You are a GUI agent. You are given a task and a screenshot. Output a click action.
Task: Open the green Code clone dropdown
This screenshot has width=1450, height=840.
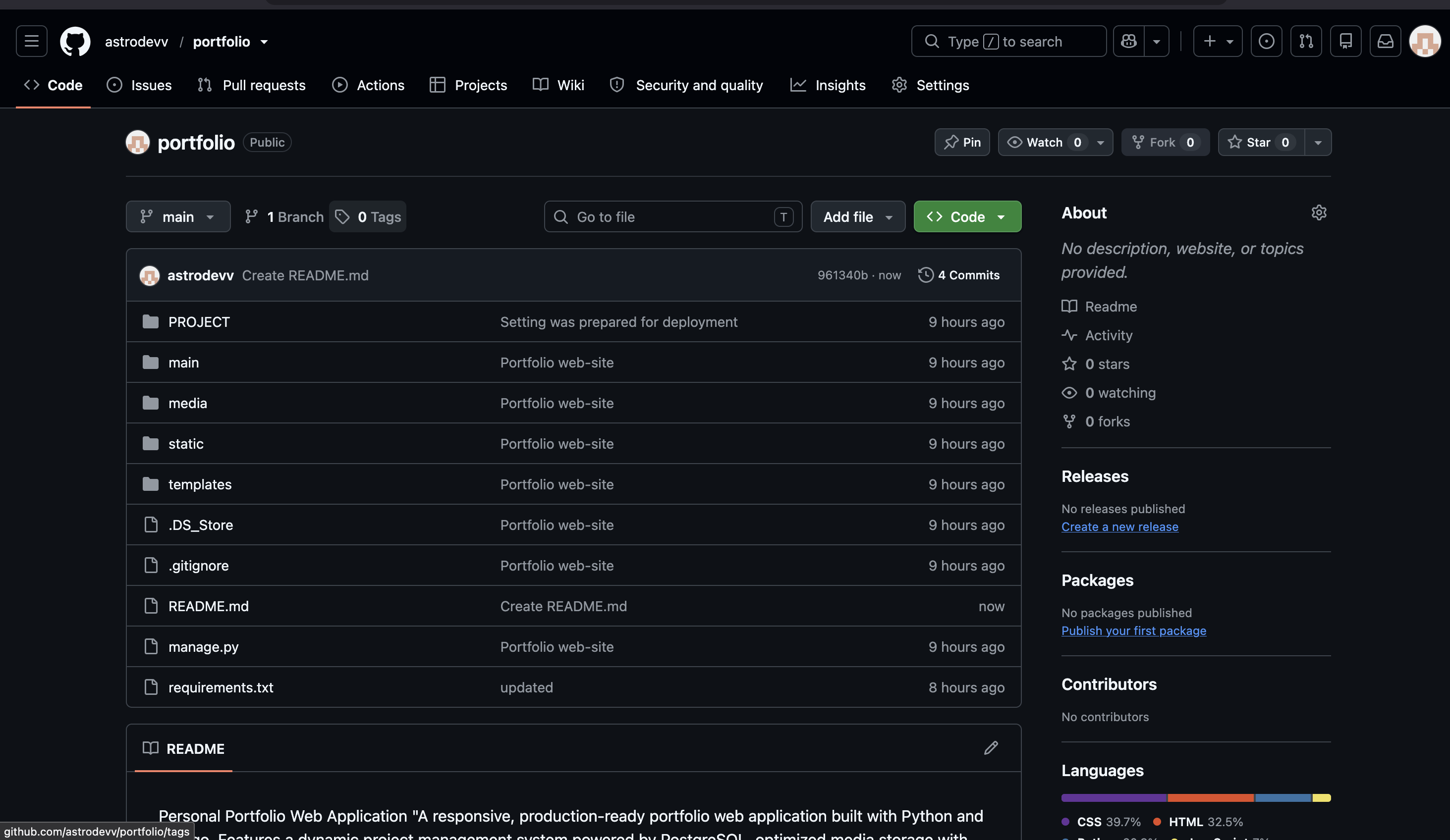click(967, 217)
